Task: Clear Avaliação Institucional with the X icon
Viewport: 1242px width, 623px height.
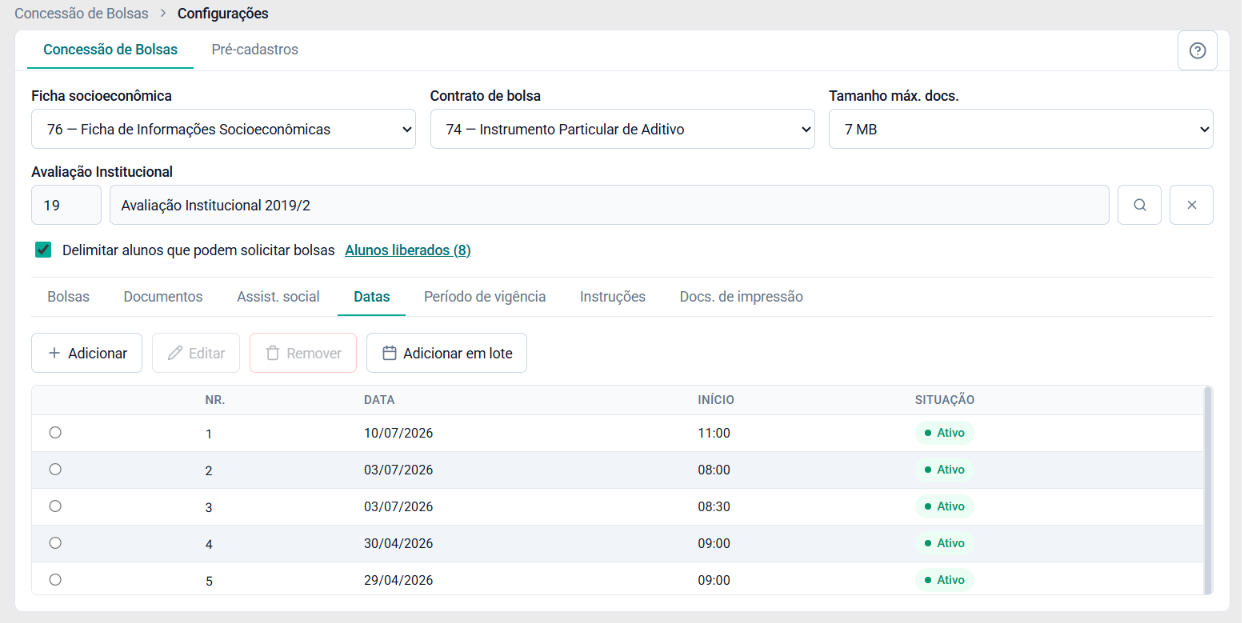Action: [x=1192, y=205]
